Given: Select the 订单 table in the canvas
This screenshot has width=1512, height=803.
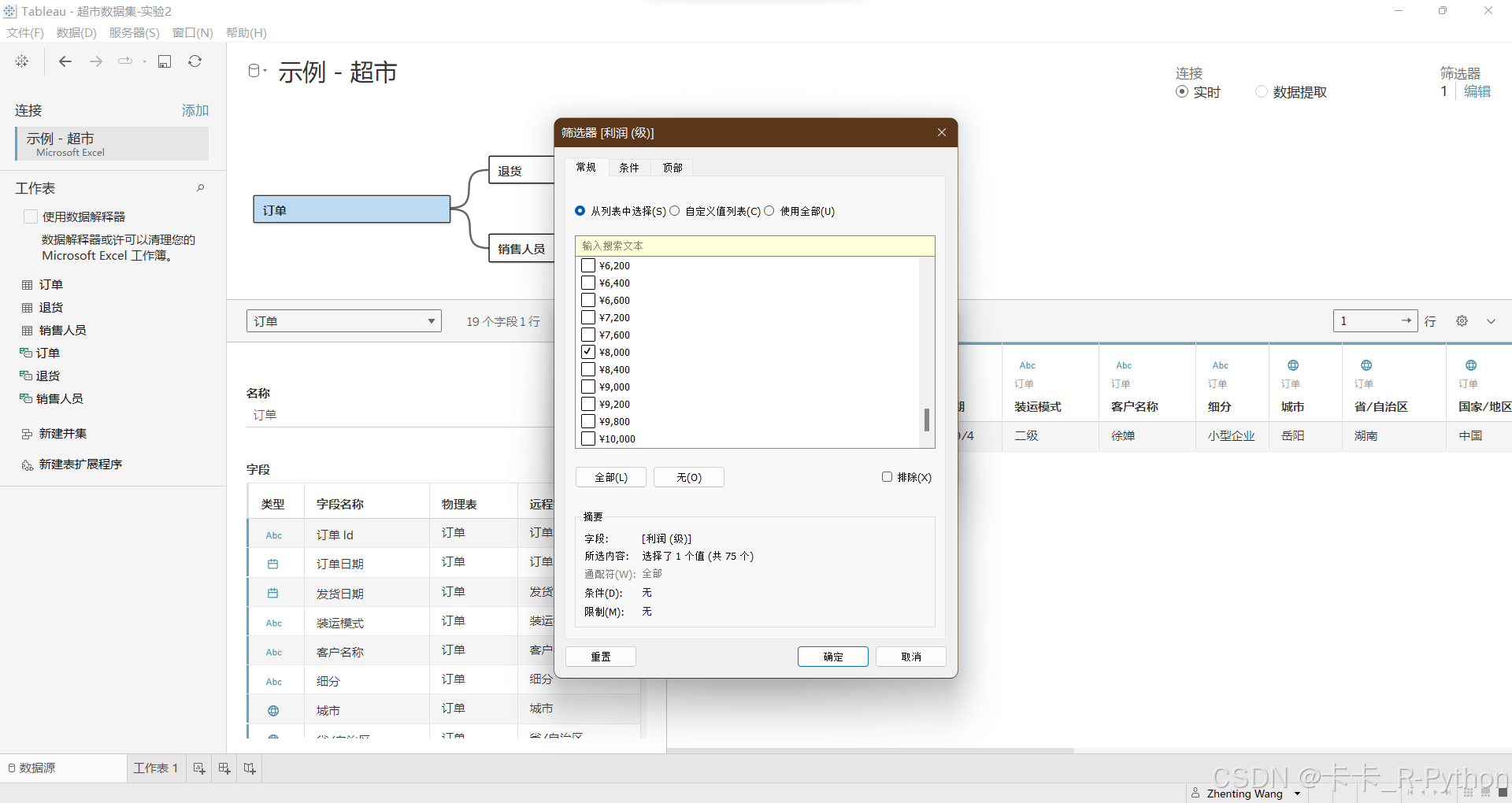Looking at the screenshot, I should coord(352,209).
